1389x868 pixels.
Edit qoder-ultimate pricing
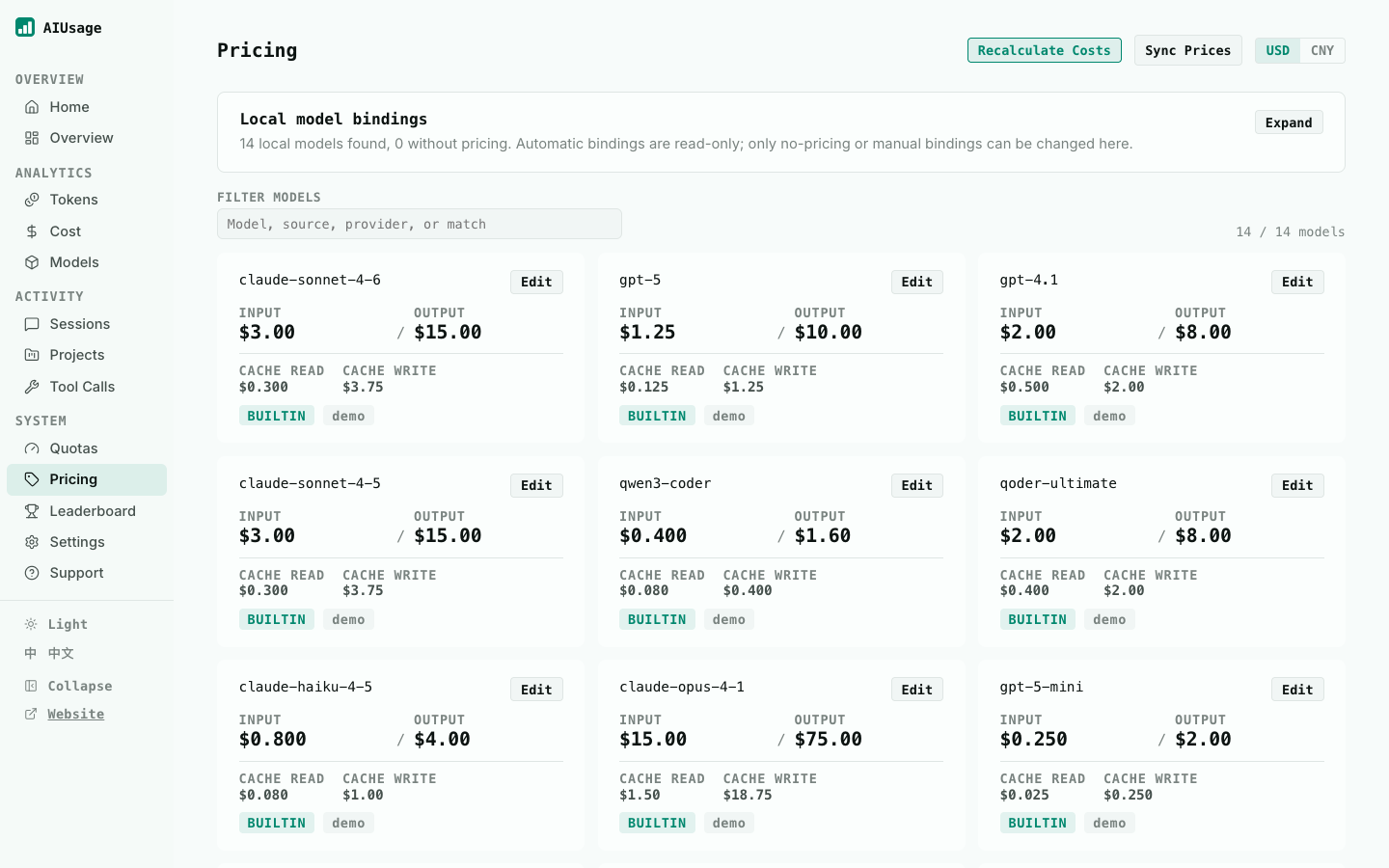click(1297, 485)
